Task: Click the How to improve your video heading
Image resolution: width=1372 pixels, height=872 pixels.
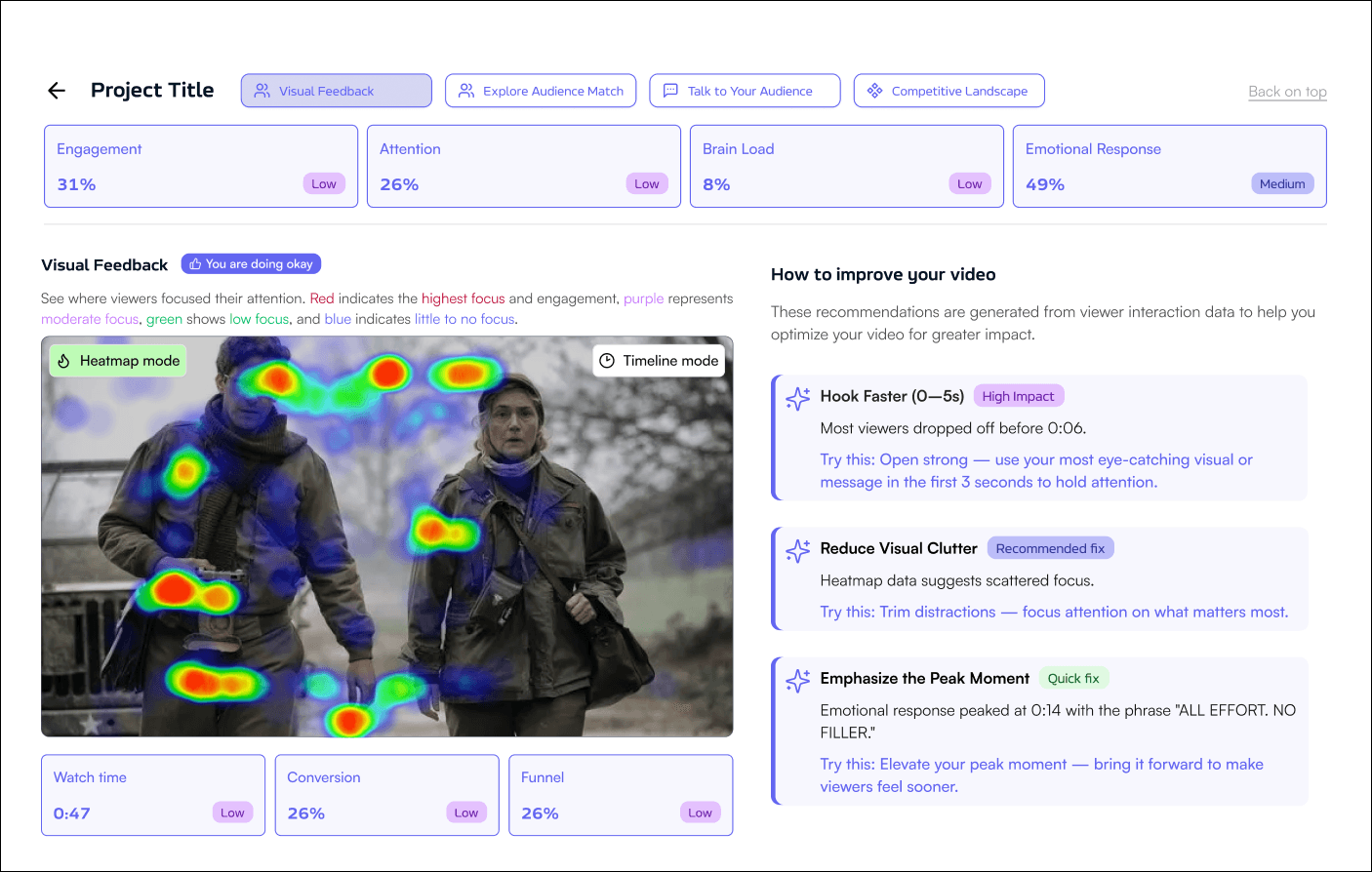Action: 883,274
